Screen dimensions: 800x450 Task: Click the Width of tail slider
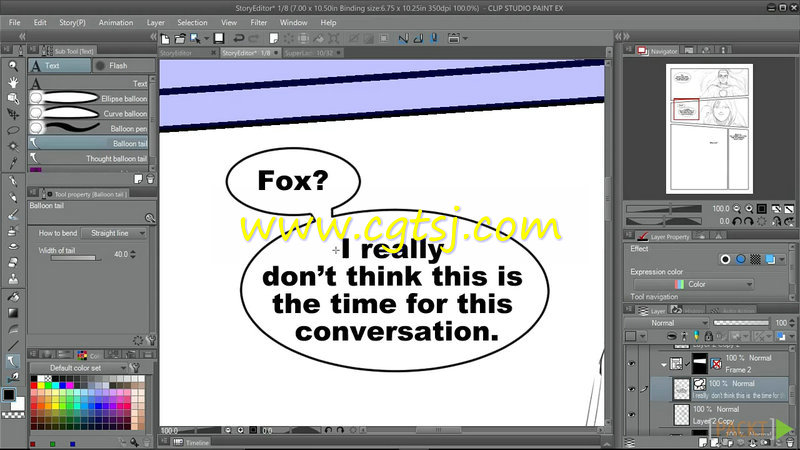[76, 258]
